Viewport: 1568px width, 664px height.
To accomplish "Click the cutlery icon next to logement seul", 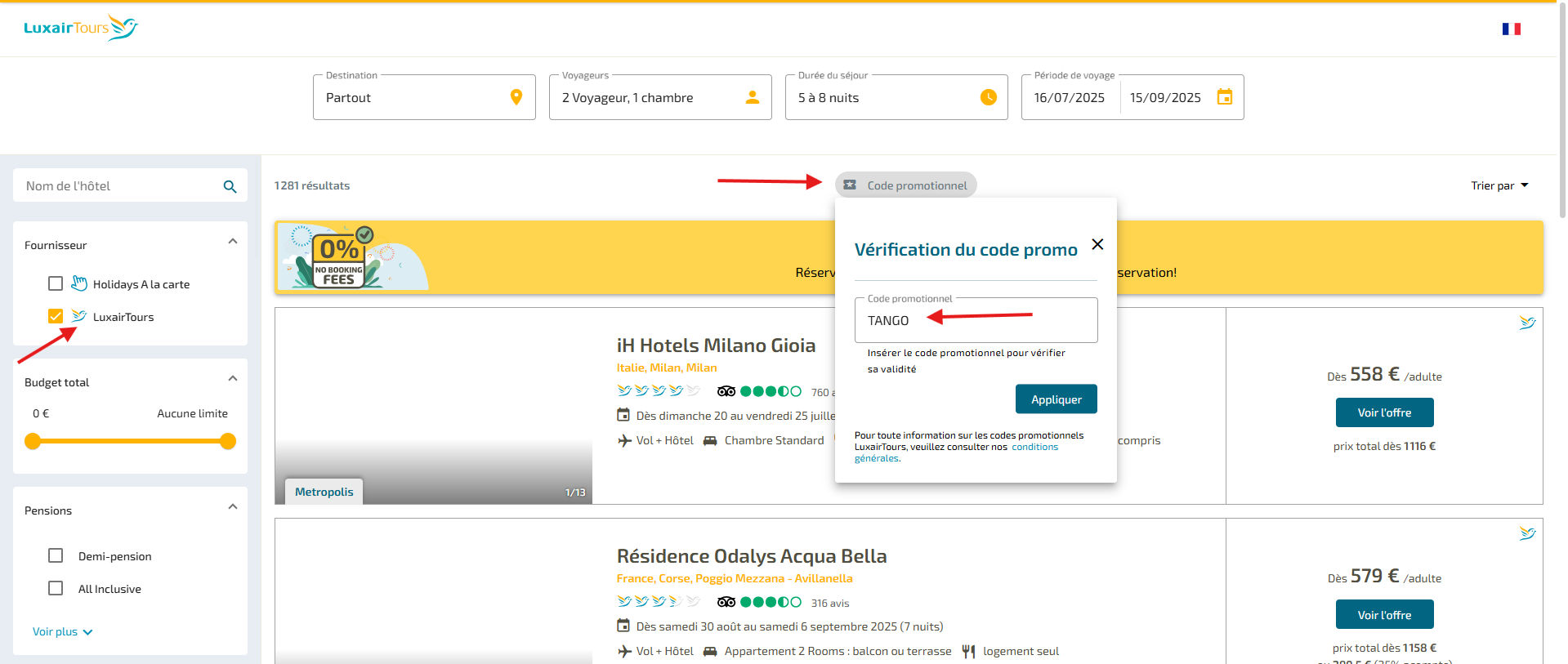I will point(968,651).
